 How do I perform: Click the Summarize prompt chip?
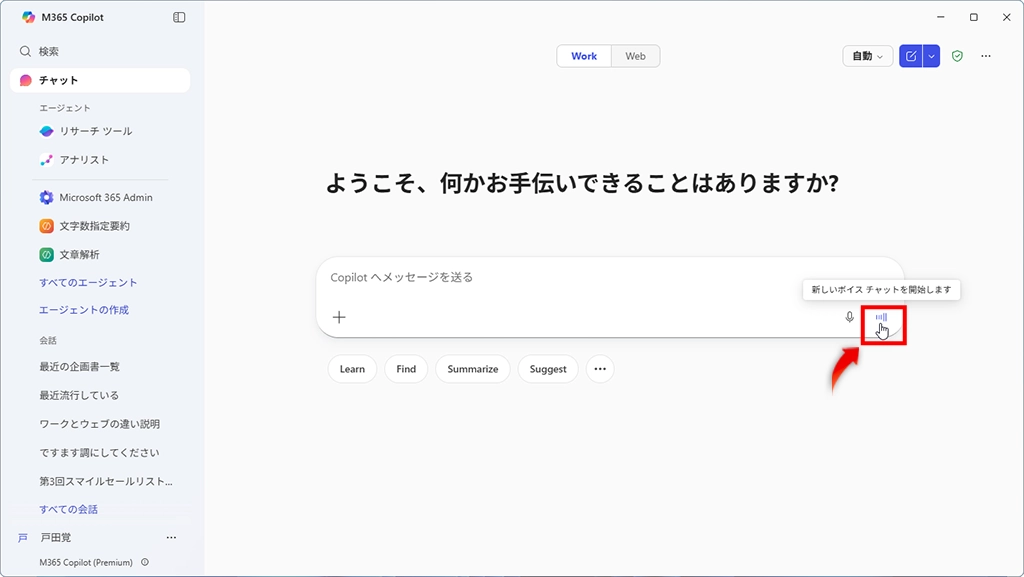473,369
